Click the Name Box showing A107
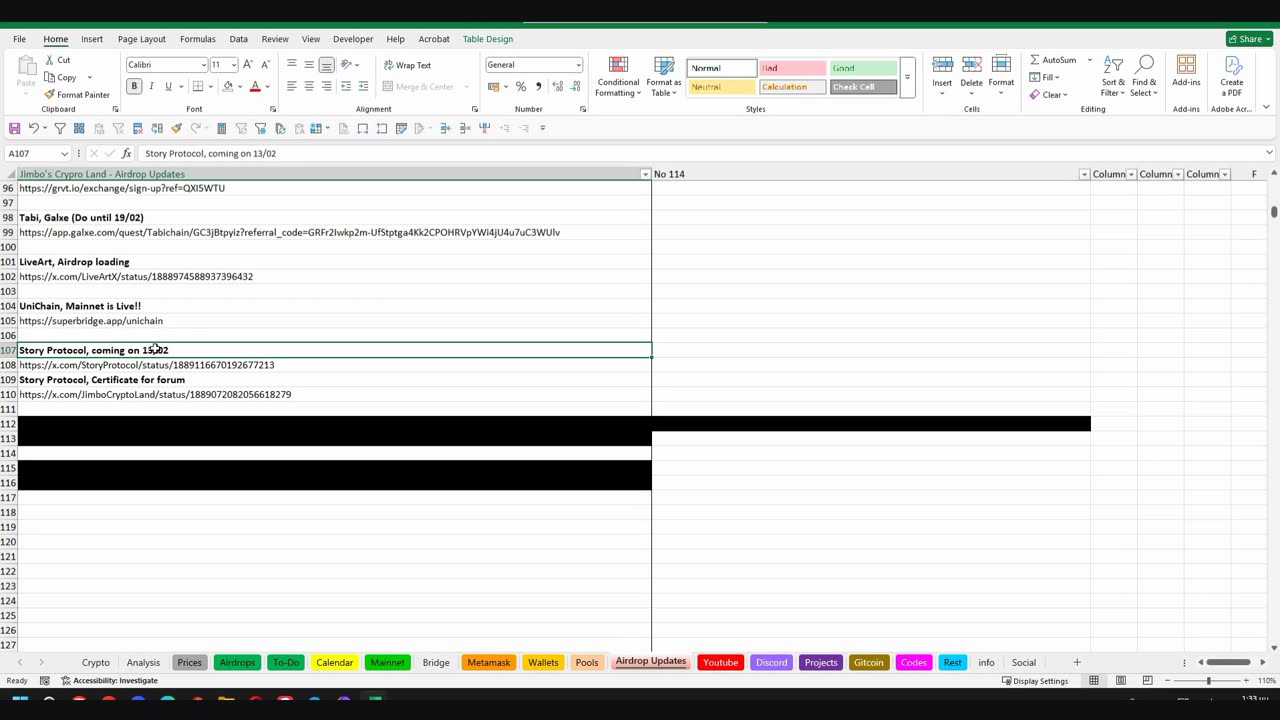This screenshot has height=720, width=1280. [x=35, y=153]
